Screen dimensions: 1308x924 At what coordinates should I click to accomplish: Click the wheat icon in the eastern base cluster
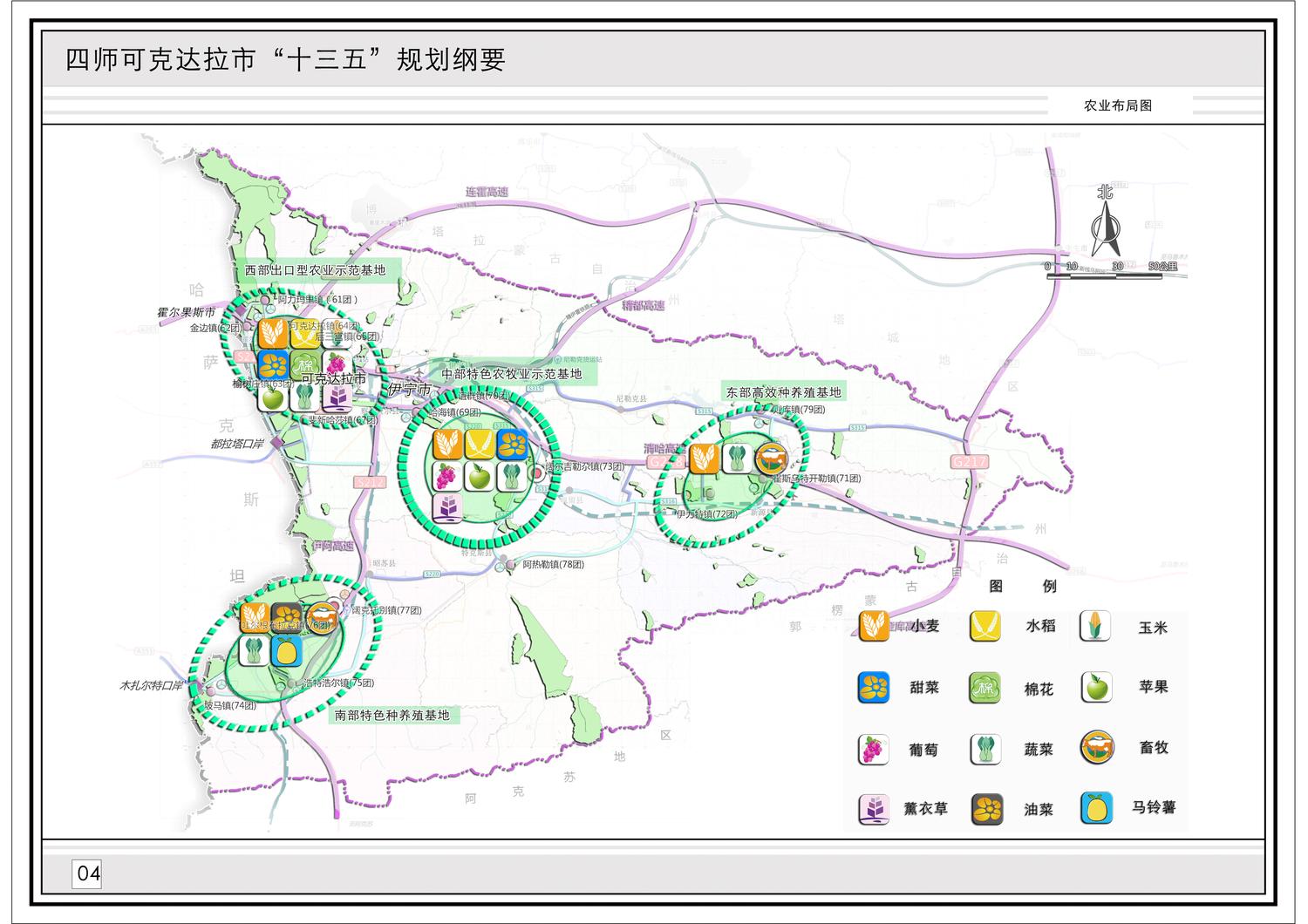pyautogui.click(x=704, y=458)
